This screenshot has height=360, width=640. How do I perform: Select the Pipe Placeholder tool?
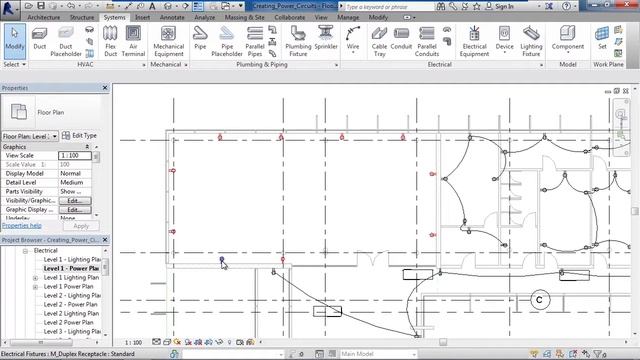(x=227, y=41)
